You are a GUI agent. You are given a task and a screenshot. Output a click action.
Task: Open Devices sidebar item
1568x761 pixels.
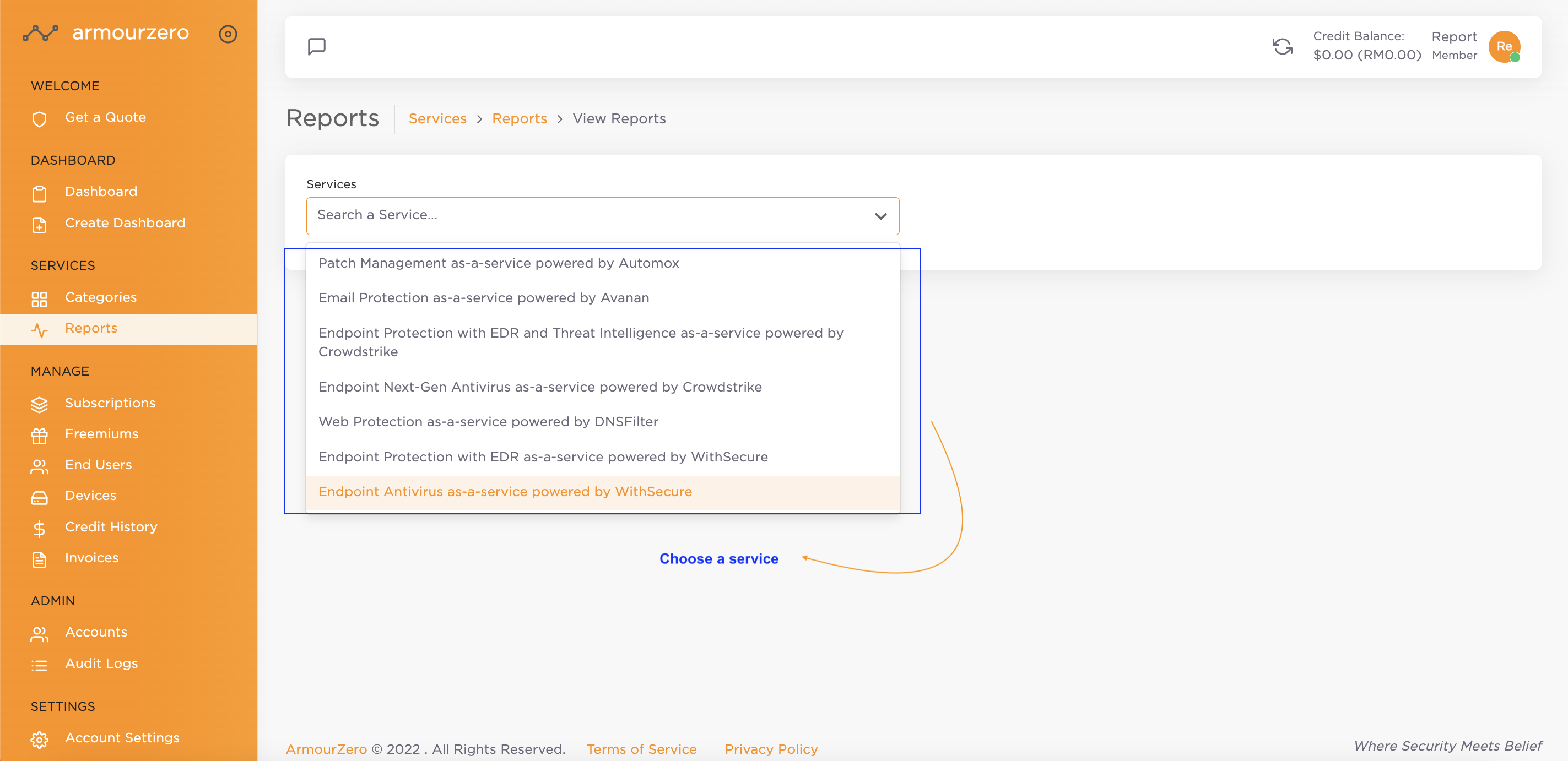coord(91,495)
